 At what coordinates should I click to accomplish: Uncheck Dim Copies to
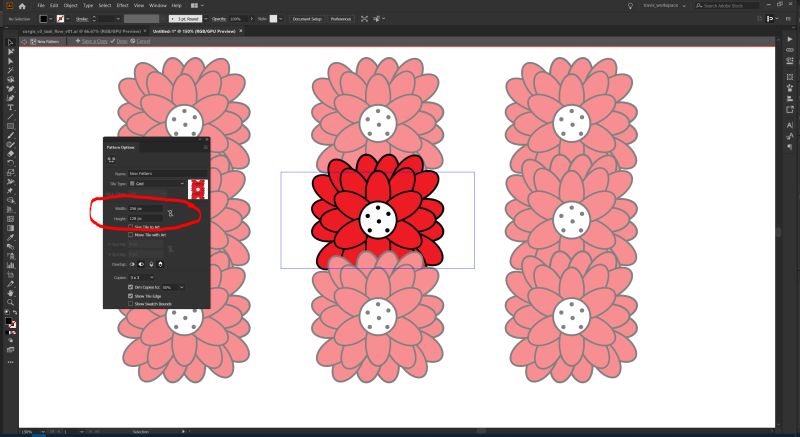coord(131,287)
